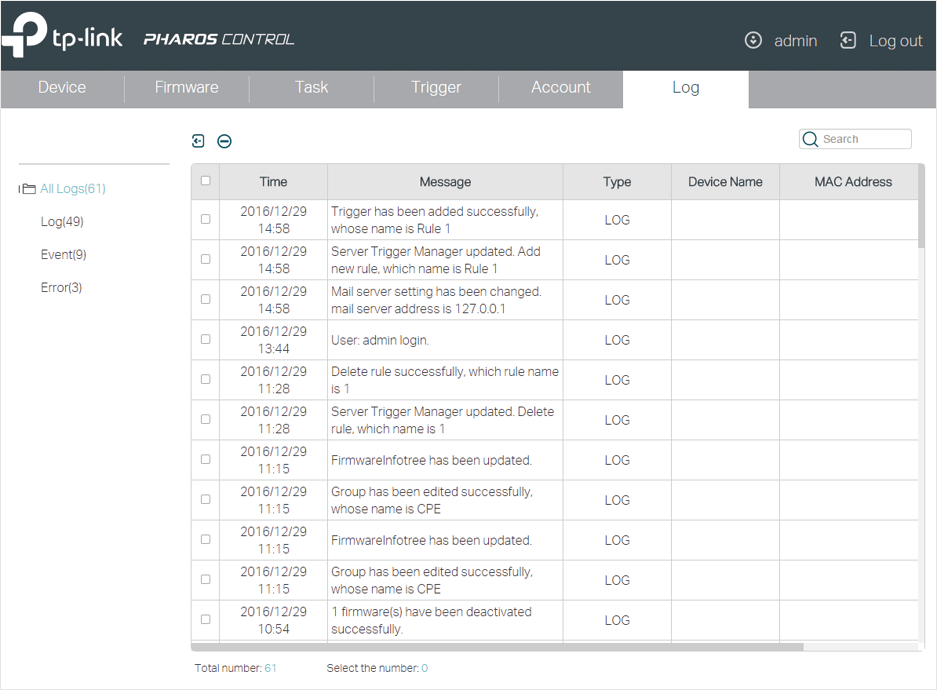937x690 pixels.
Task: Tick the checkbox for firmware deactivated log row
Action: click(x=206, y=620)
